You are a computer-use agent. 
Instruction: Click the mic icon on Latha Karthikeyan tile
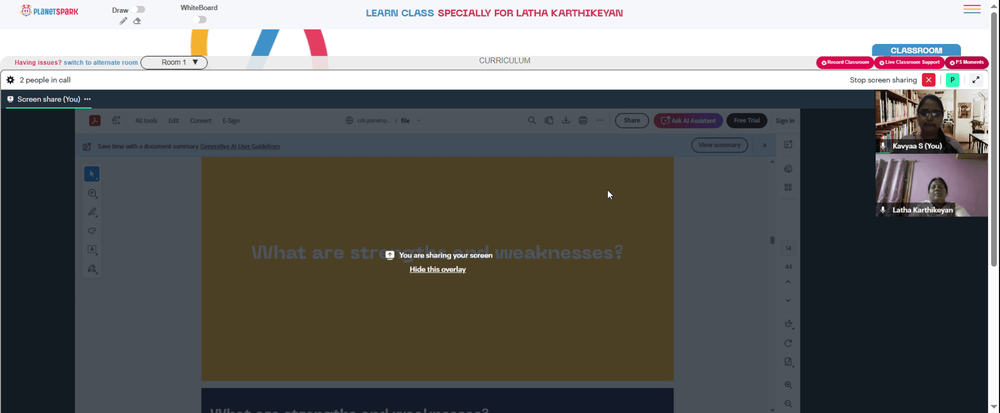(883, 210)
